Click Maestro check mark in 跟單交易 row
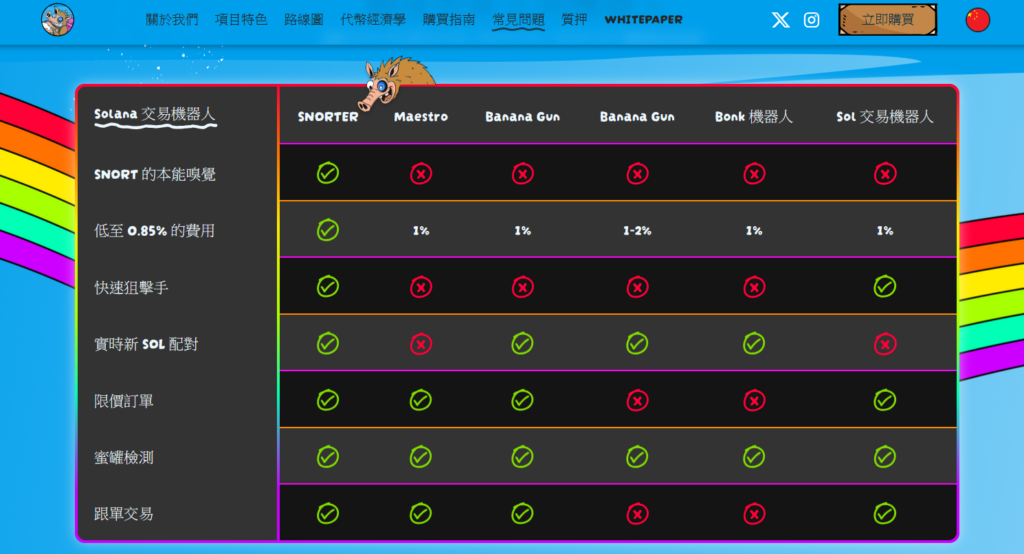This screenshot has height=554, width=1024. coord(421,513)
